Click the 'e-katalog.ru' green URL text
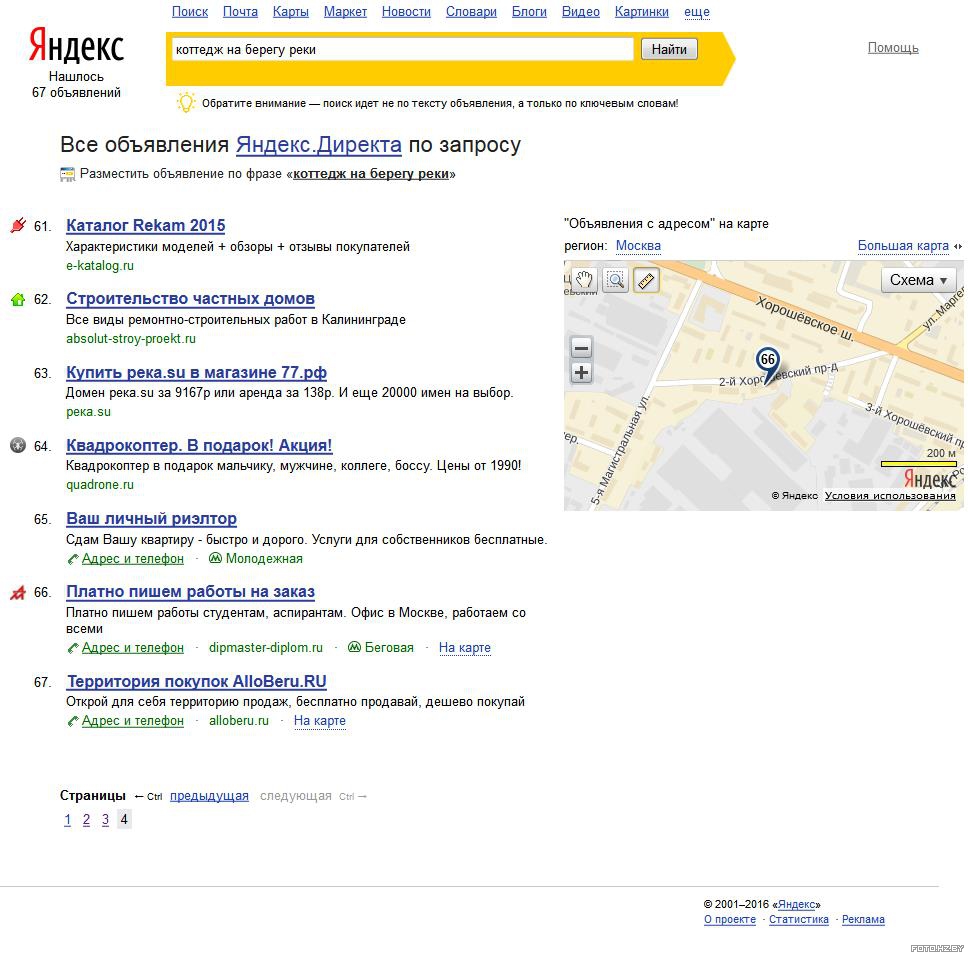 click(100, 265)
